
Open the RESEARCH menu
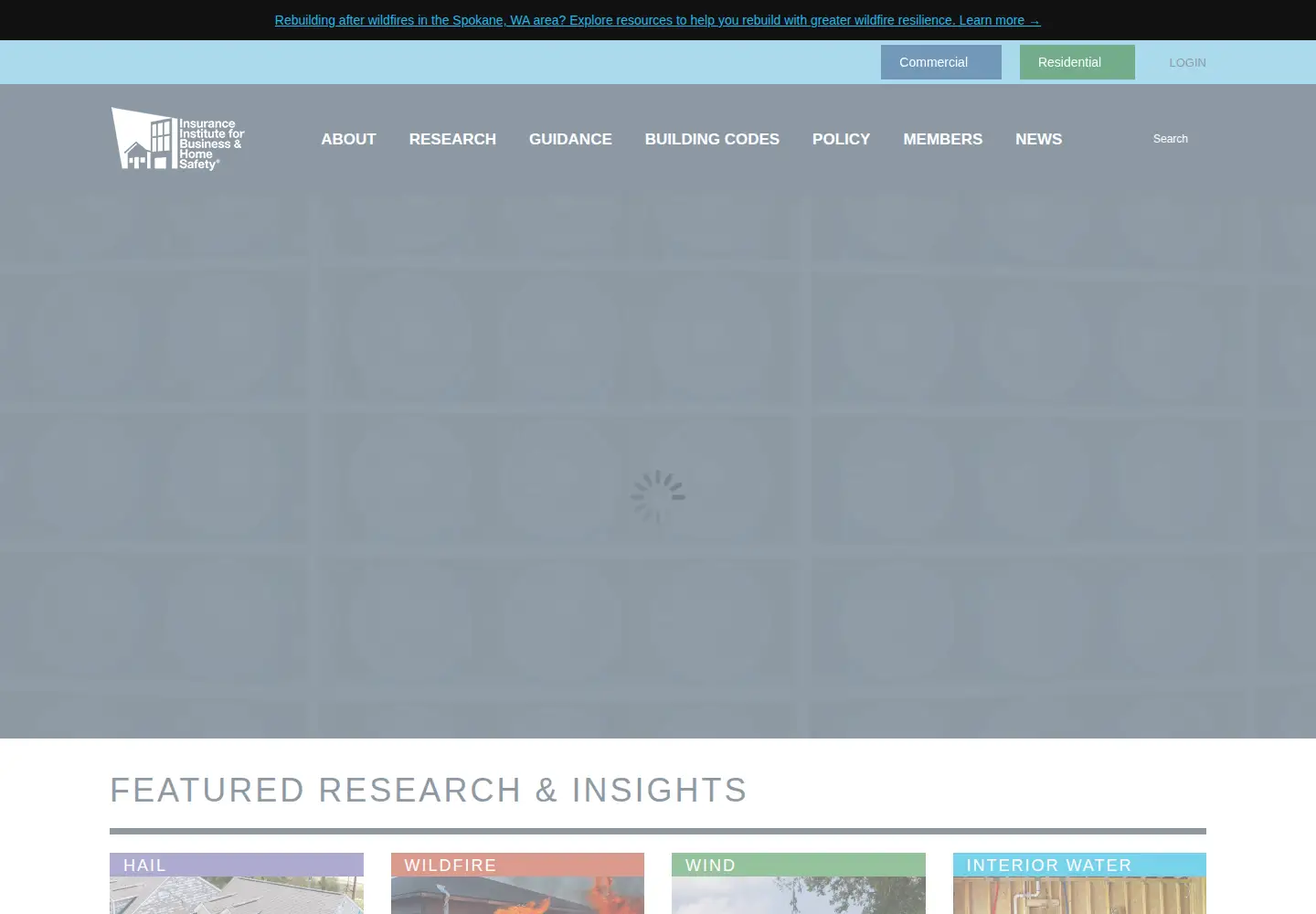point(452,139)
